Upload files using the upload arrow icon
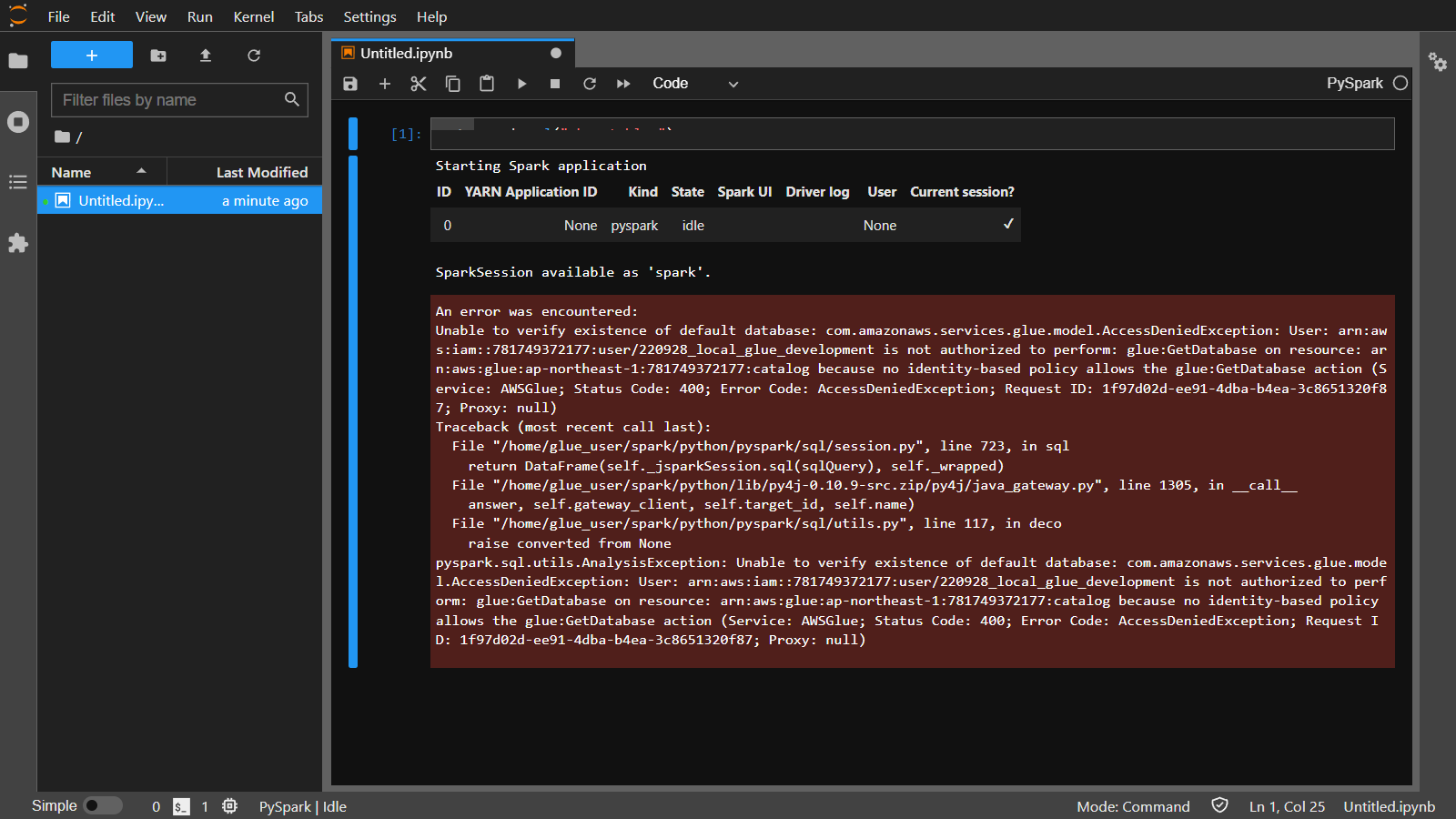The image size is (1456, 819). [x=206, y=56]
